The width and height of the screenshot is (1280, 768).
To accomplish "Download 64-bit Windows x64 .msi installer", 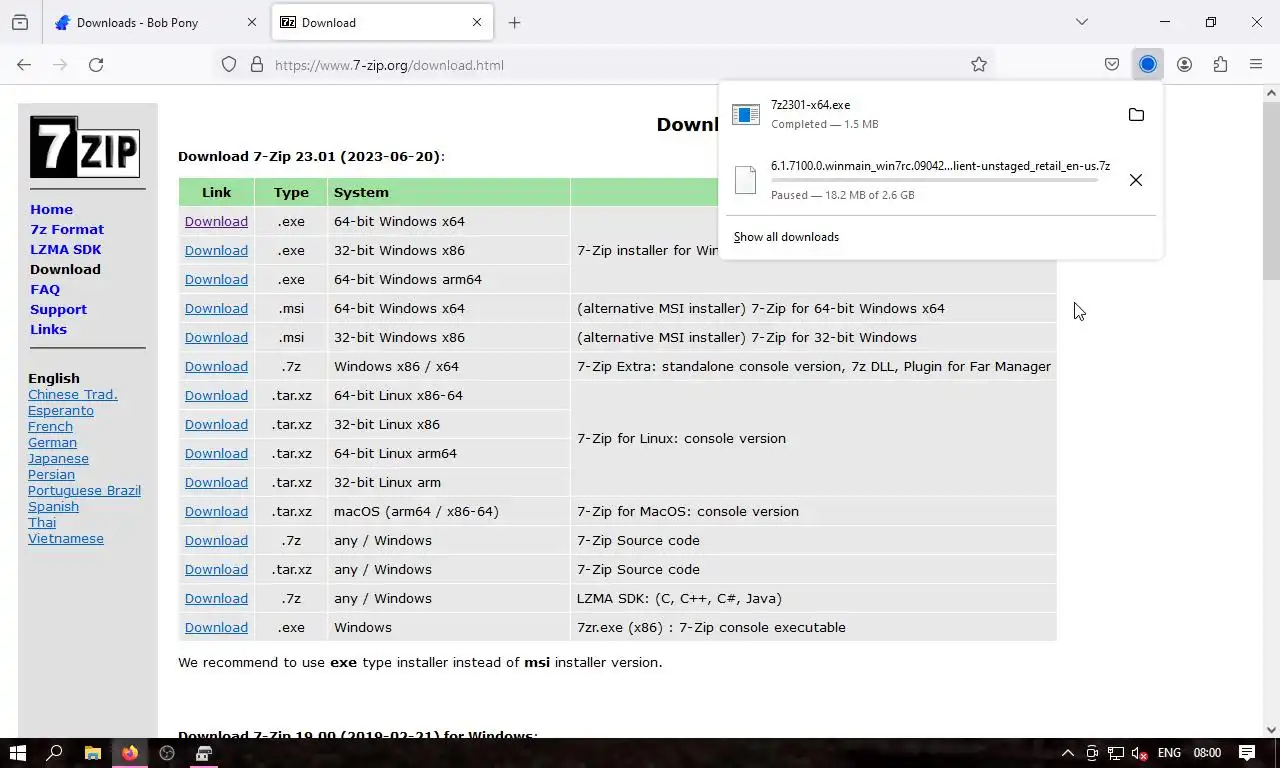I will tap(216, 308).
